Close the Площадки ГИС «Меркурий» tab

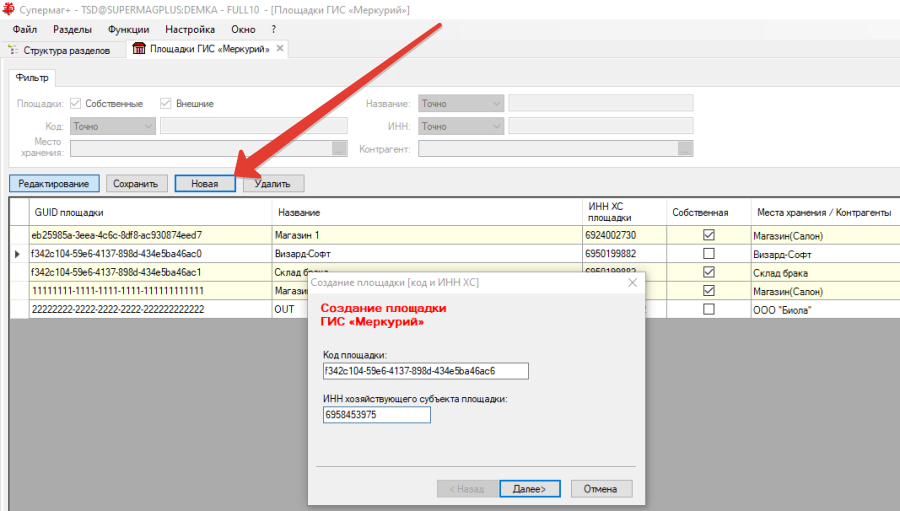click(x=280, y=48)
